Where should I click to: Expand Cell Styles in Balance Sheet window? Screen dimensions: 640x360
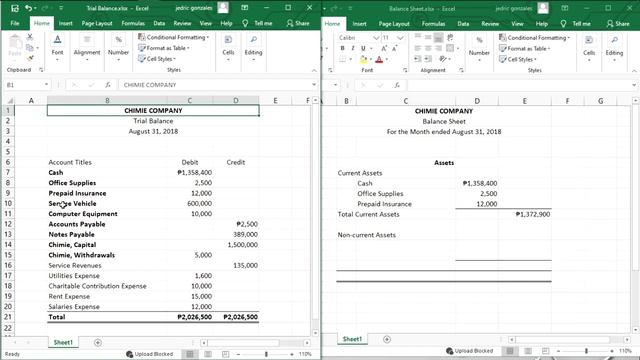pos(518,59)
